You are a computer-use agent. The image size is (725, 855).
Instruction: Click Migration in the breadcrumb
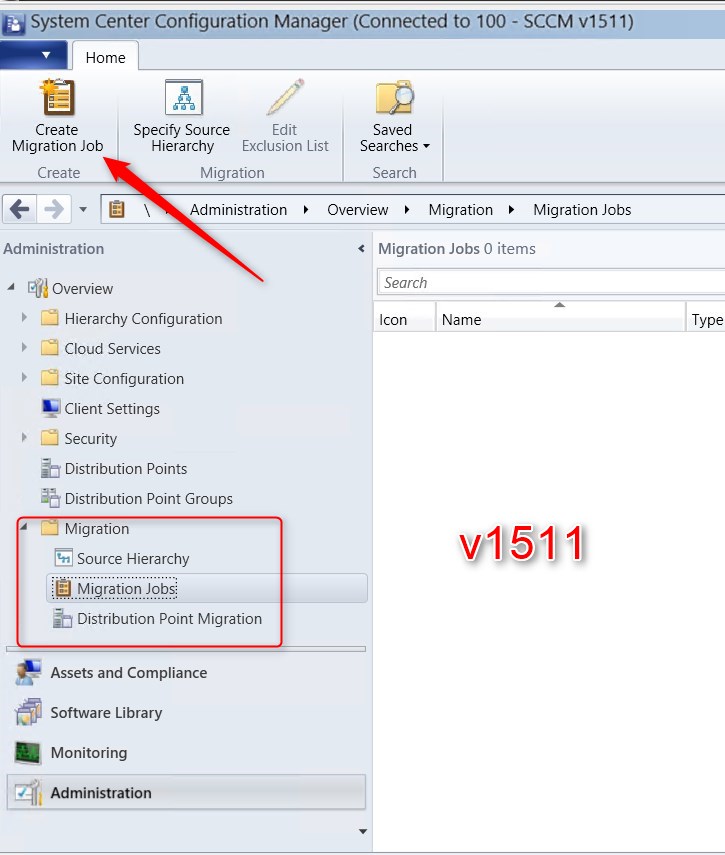click(x=461, y=210)
